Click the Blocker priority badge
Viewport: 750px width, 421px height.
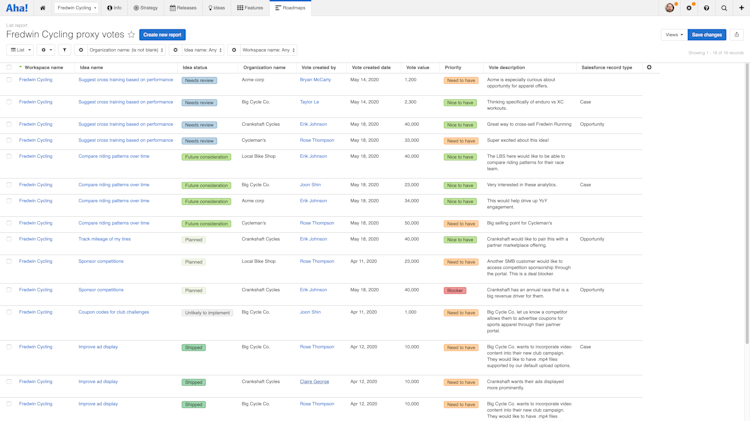click(454, 290)
